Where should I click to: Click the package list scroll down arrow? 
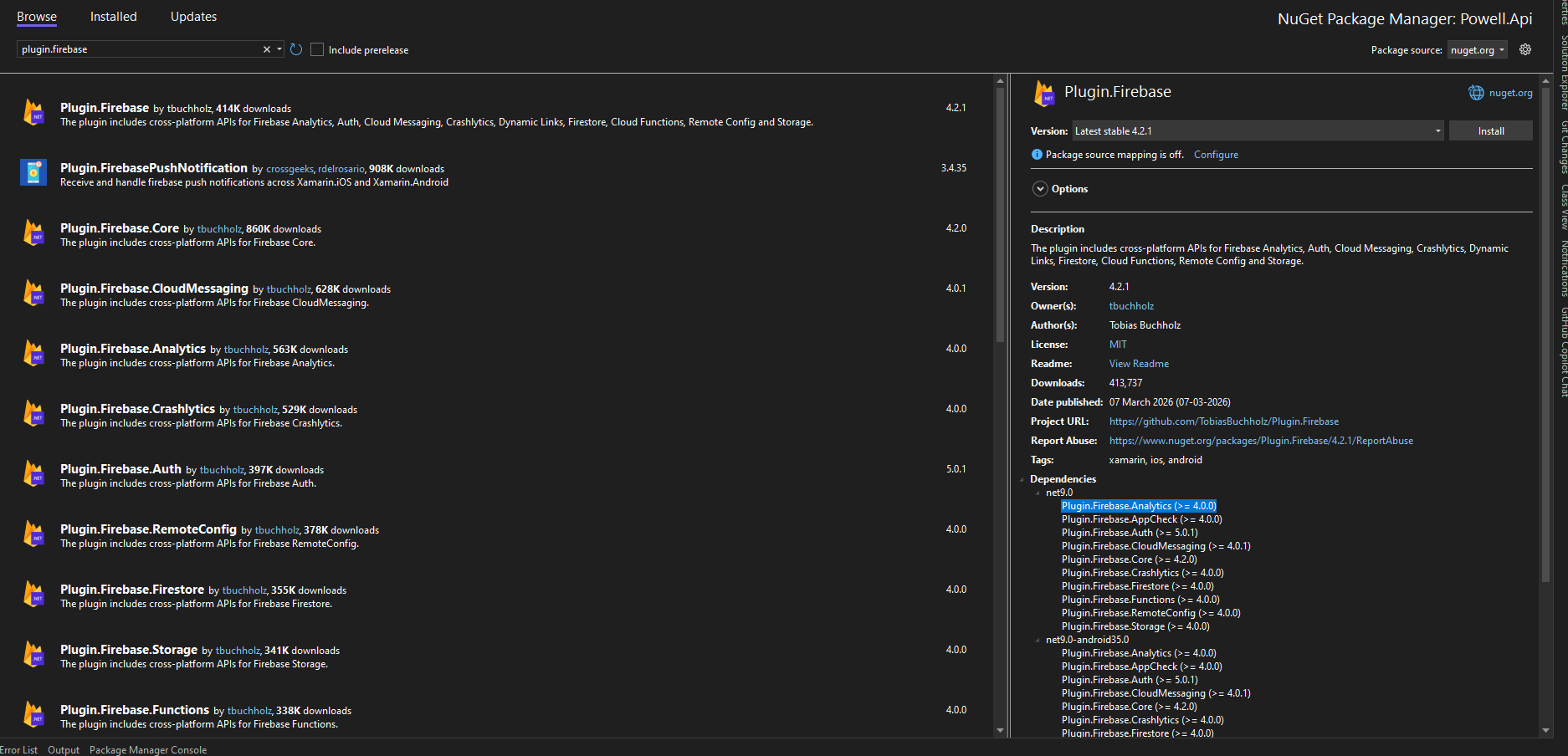[x=1000, y=730]
